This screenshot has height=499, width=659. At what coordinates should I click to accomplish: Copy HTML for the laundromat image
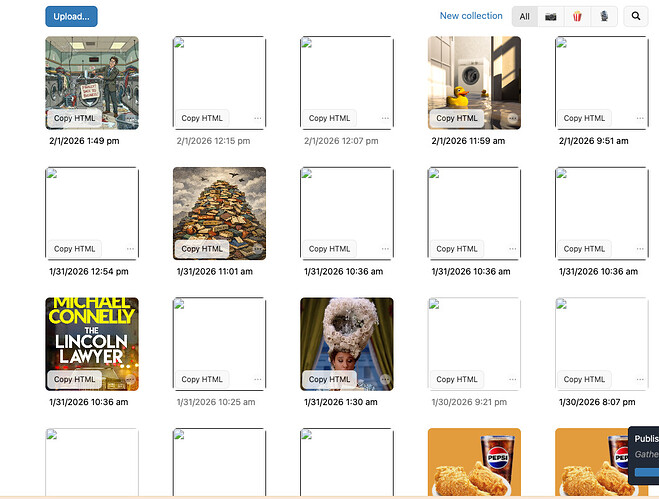pyautogui.click(x=75, y=118)
